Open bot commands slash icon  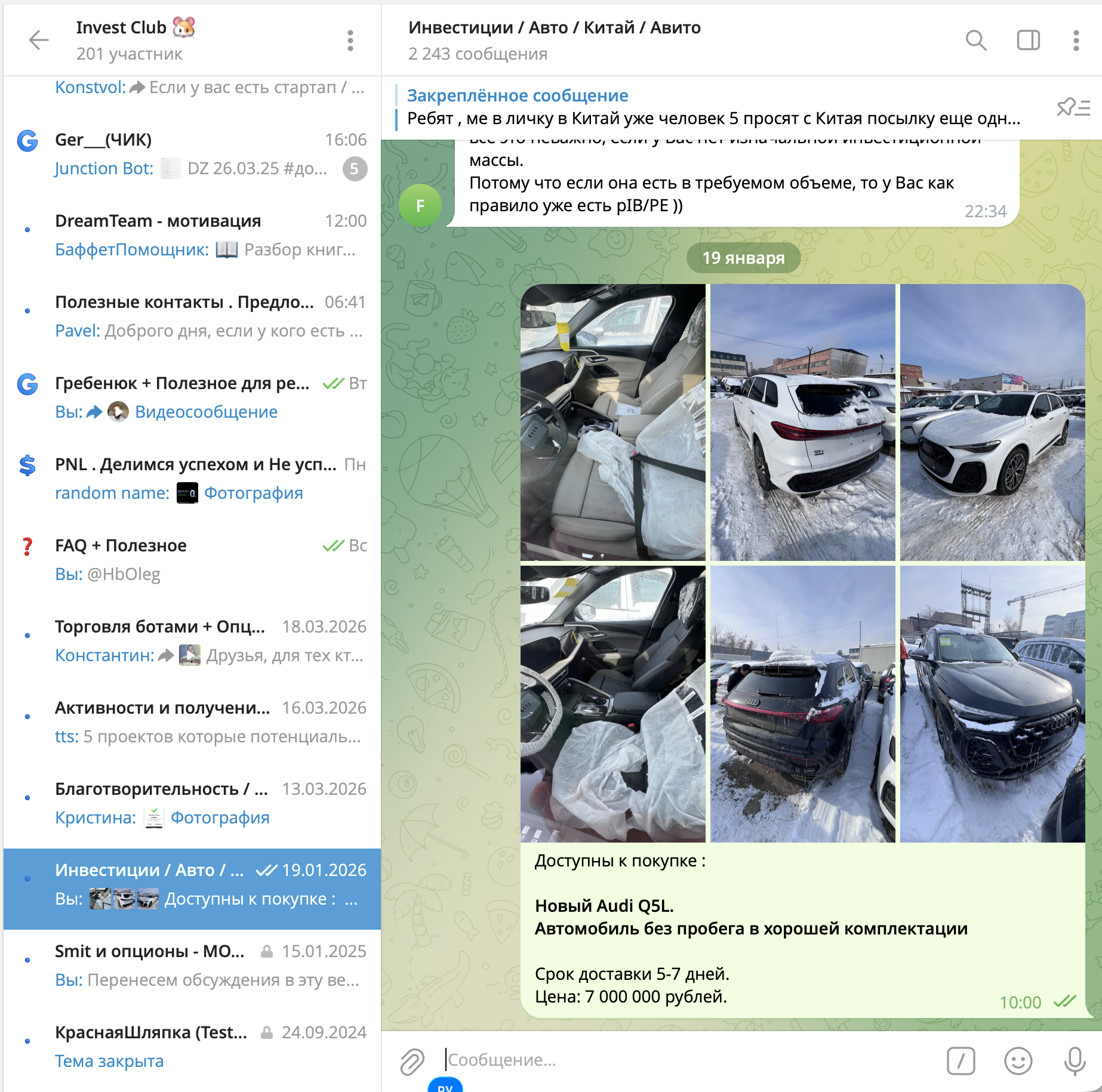coord(961,1060)
